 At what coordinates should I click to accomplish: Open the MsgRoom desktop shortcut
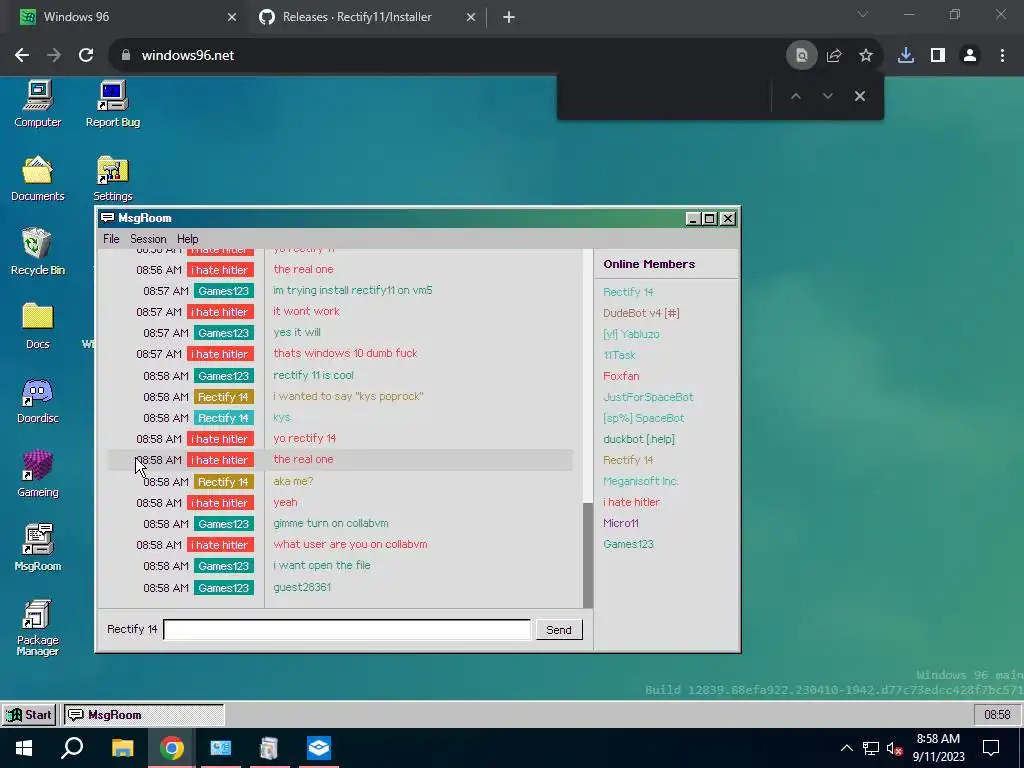(x=37, y=548)
